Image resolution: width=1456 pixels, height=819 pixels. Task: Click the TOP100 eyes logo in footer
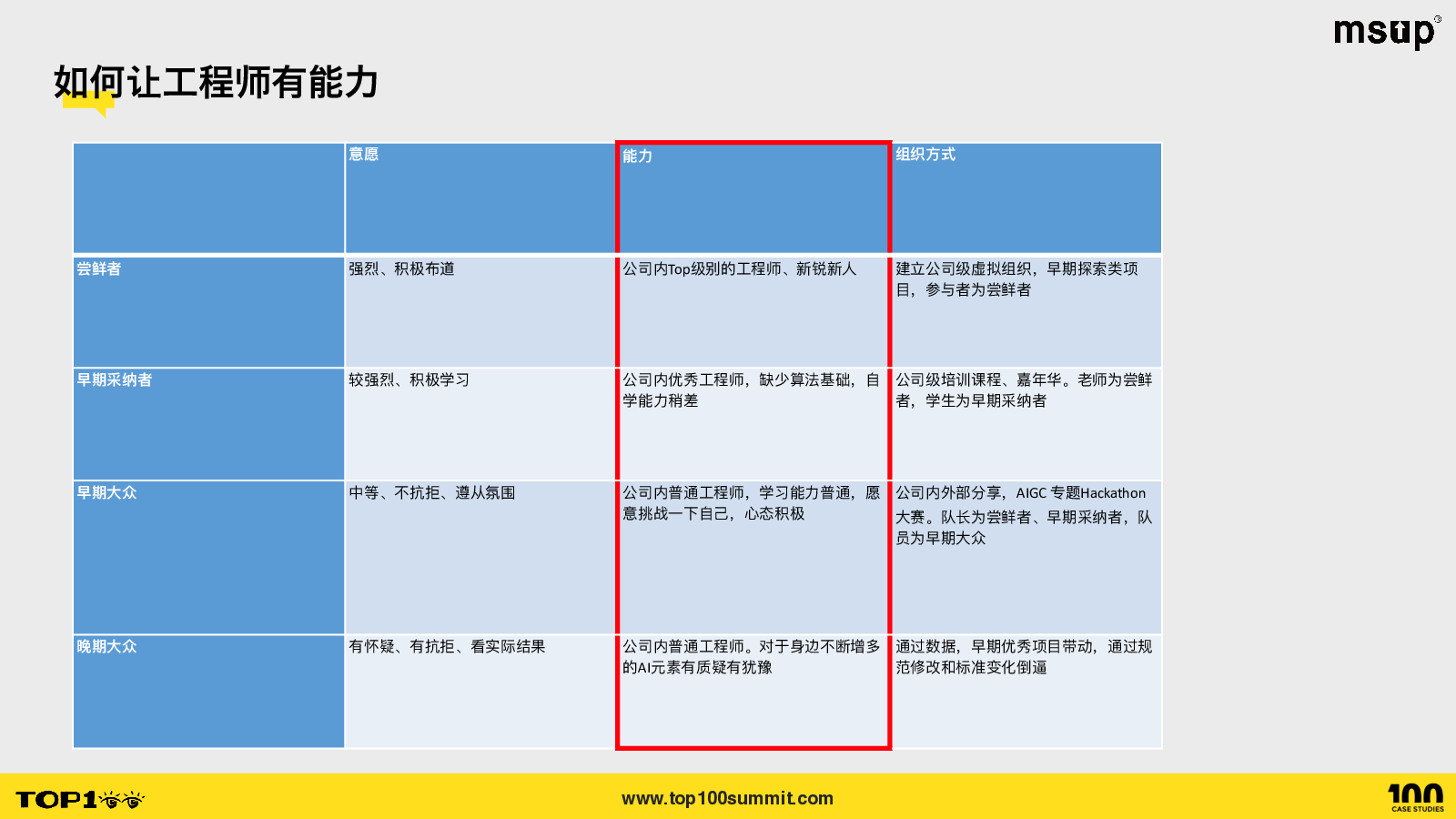pos(80,800)
